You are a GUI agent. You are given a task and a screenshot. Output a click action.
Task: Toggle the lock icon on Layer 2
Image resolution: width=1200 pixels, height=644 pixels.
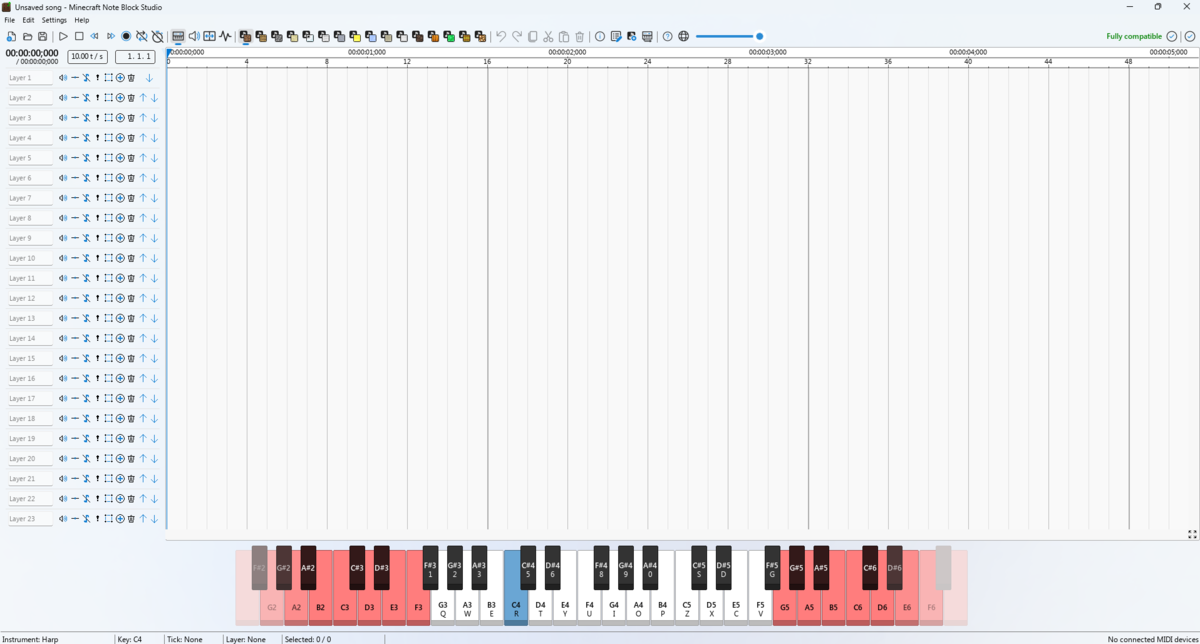(98, 98)
